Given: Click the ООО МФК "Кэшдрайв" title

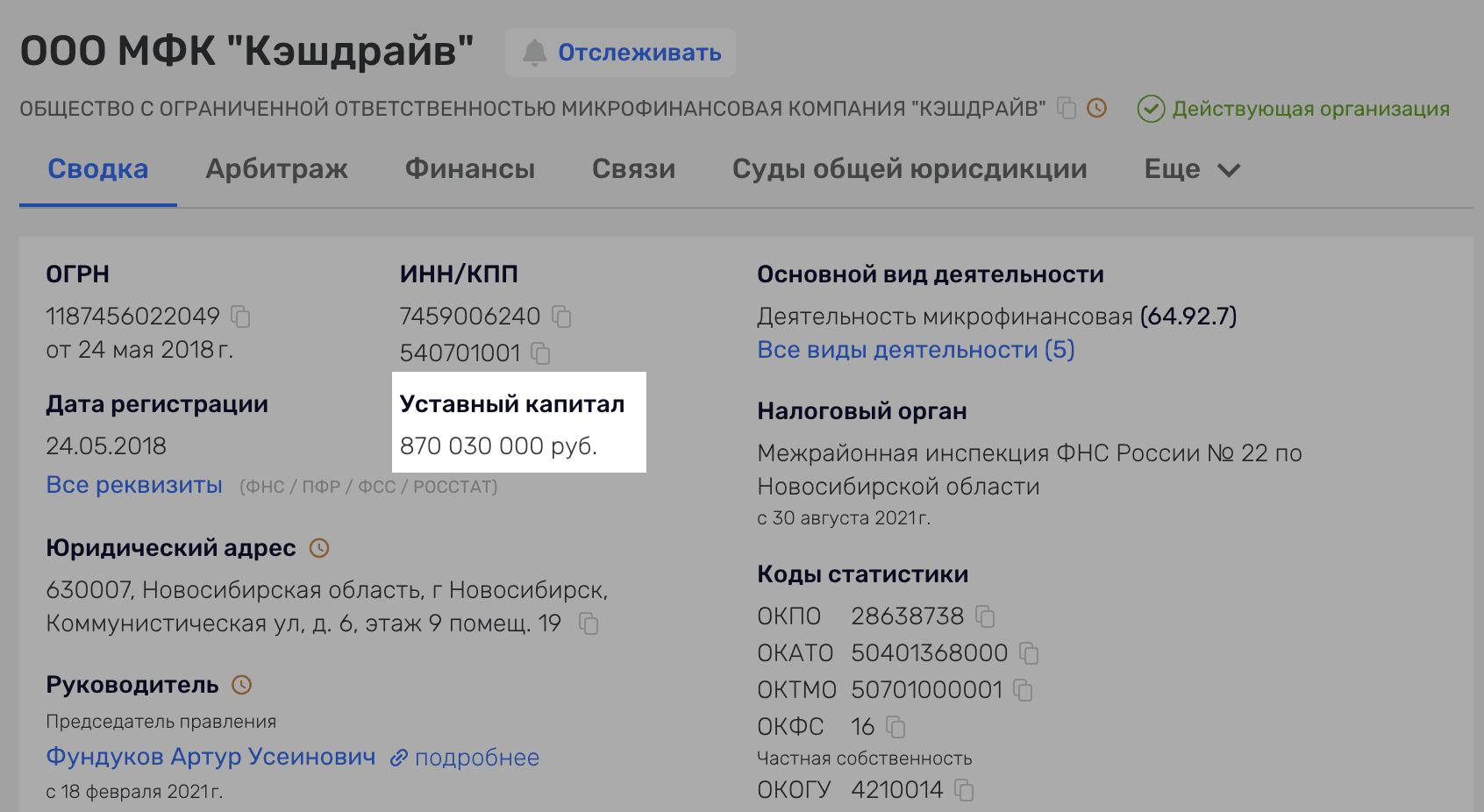Looking at the screenshot, I should (247, 51).
